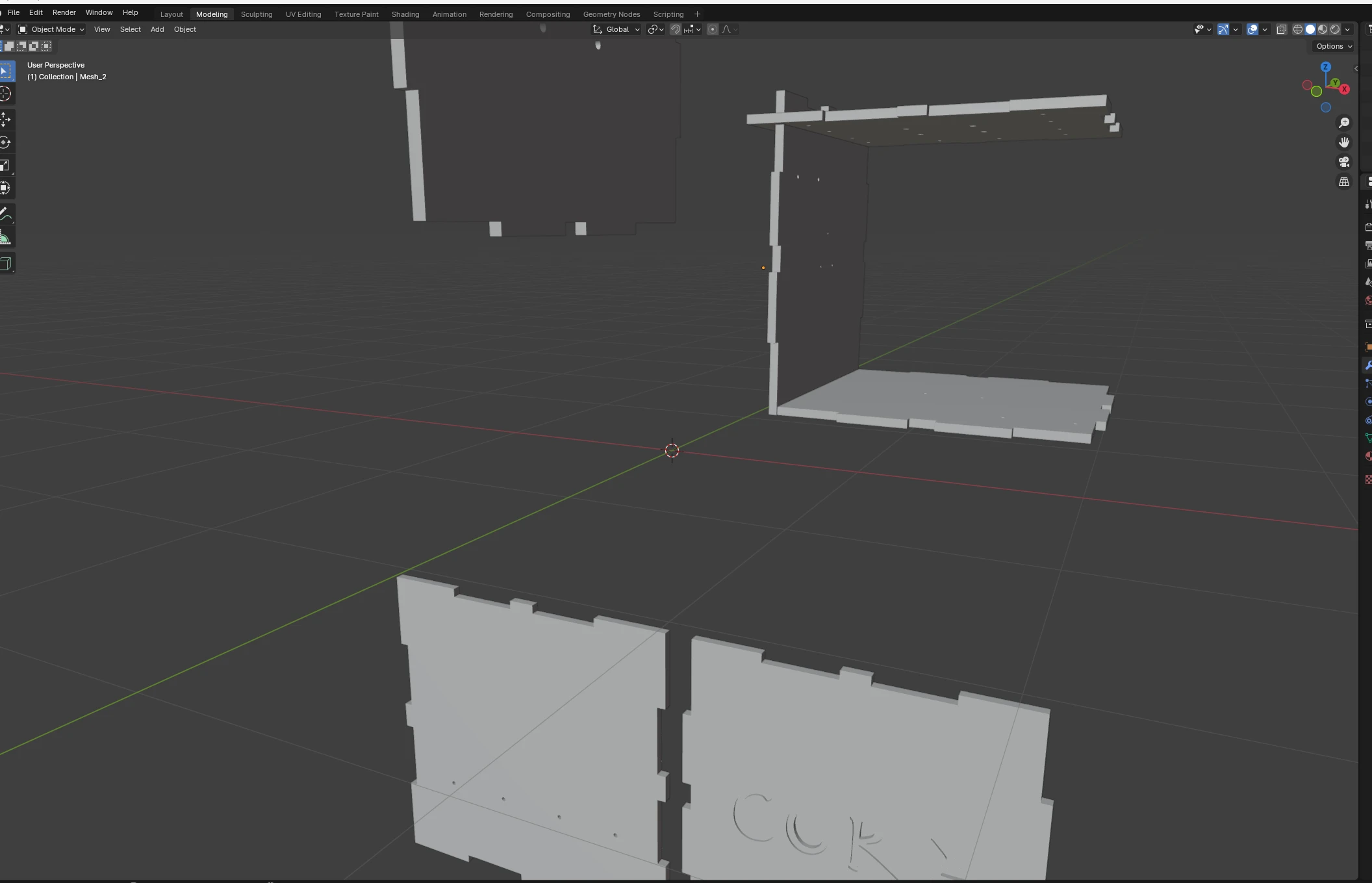Open the shading options dropdown
This screenshot has height=883, width=1372.
pyautogui.click(x=1347, y=29)
